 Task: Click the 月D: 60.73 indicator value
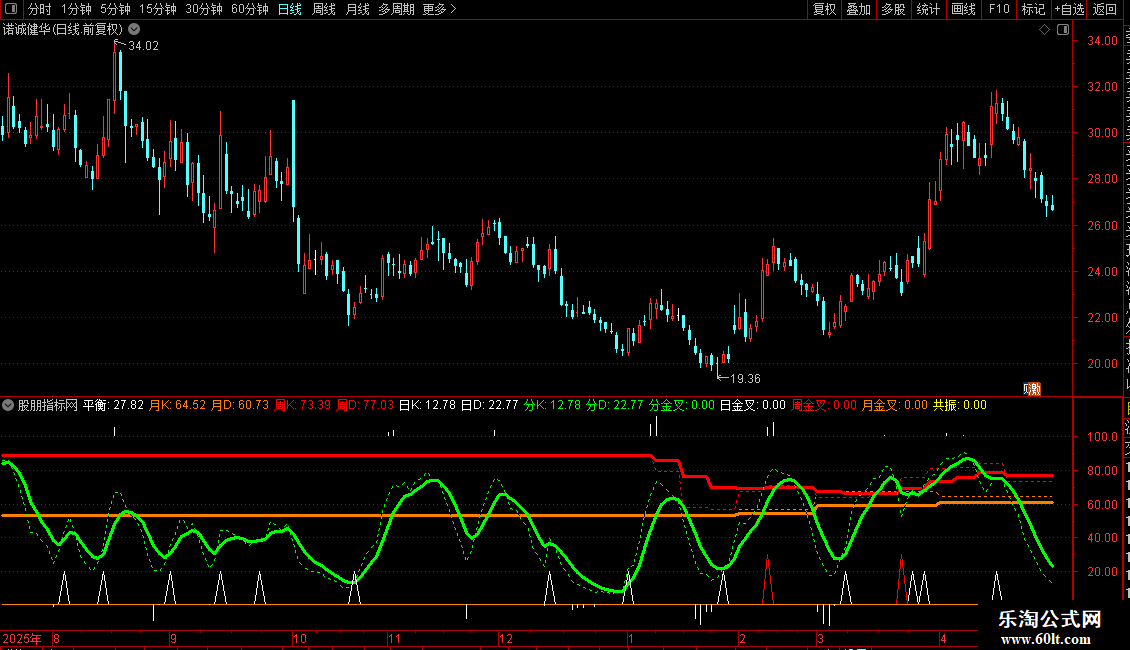(239, 405)
